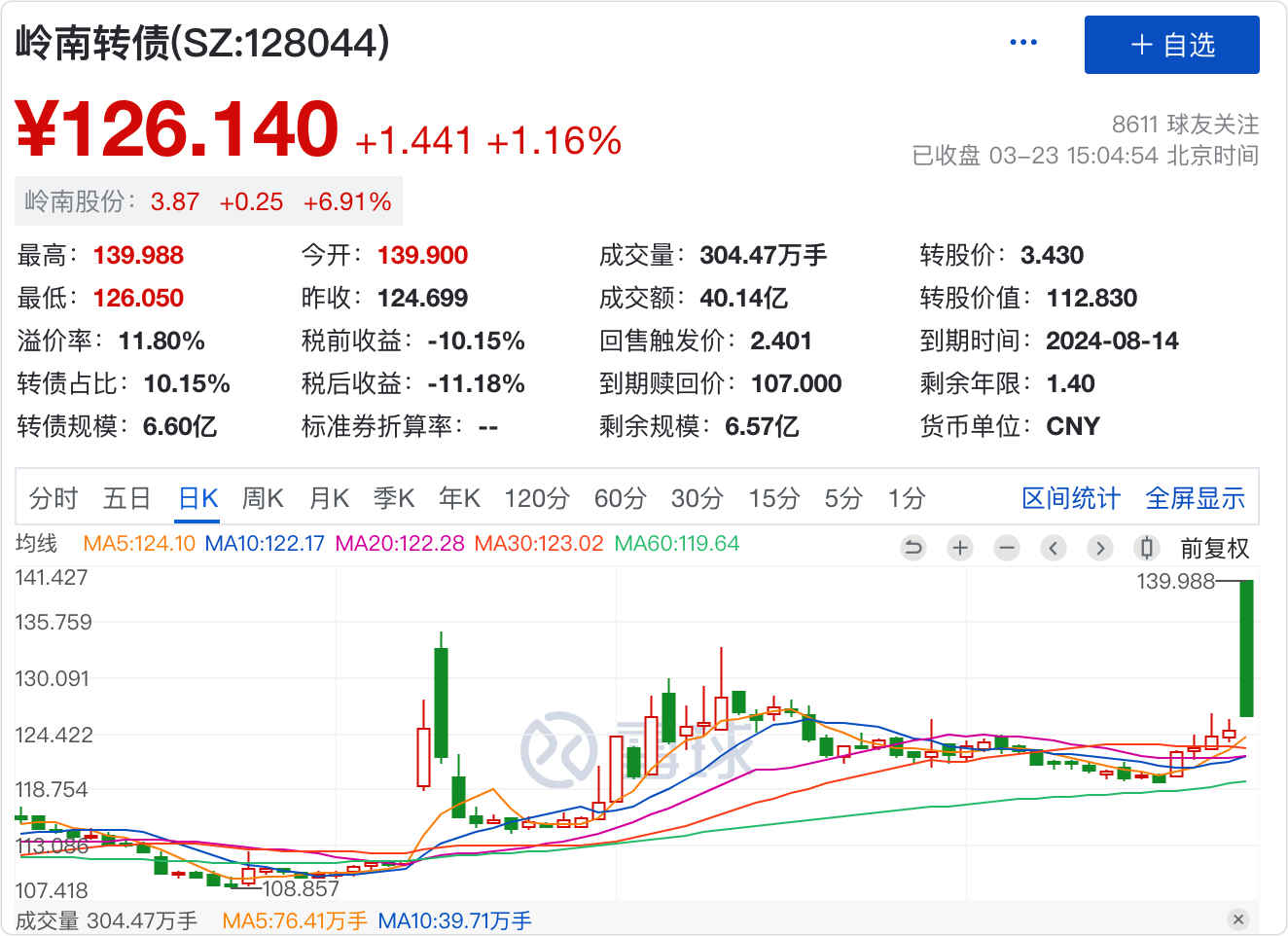Select the 1分 one-minute tab
Screen dimensions: 1288x936
tap(906, 498)
